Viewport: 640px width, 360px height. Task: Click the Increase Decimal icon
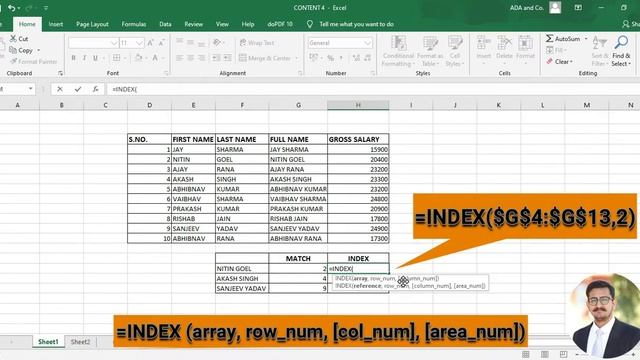point(356,58)
